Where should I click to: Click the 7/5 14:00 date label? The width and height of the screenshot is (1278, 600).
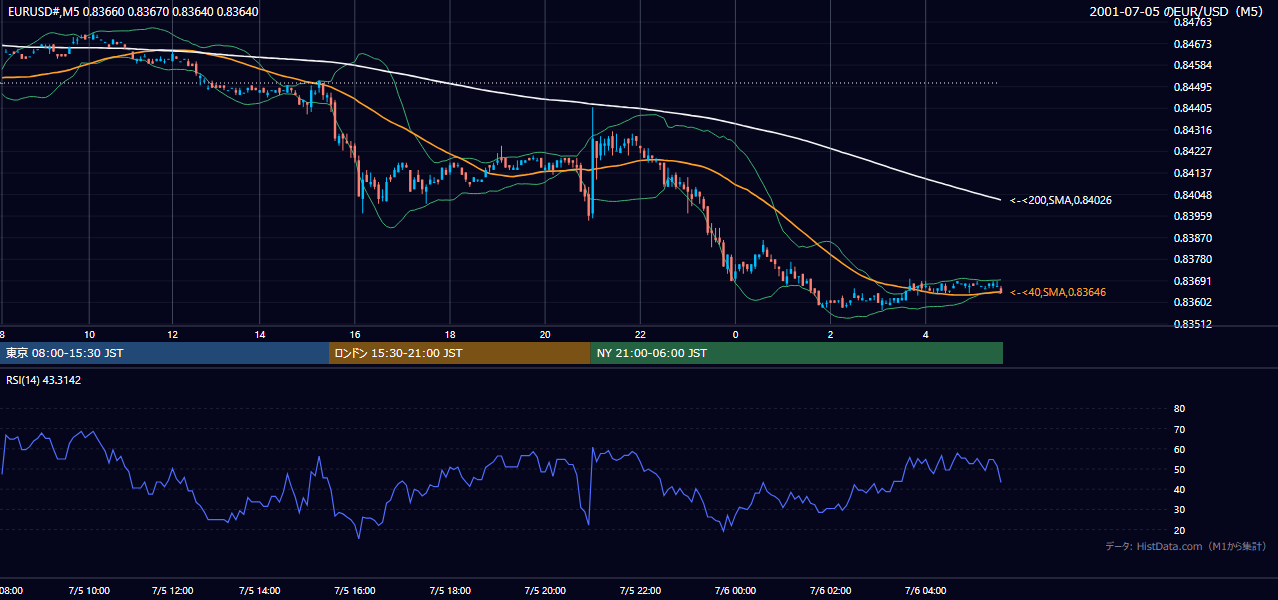(x=259, y=590)
